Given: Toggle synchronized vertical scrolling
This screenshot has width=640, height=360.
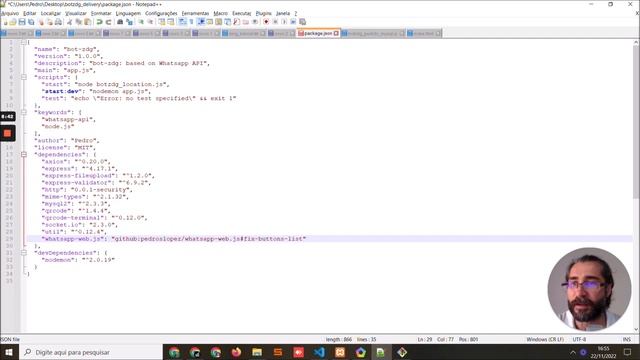Looking at the screenshot, I should tap(162, 22).
